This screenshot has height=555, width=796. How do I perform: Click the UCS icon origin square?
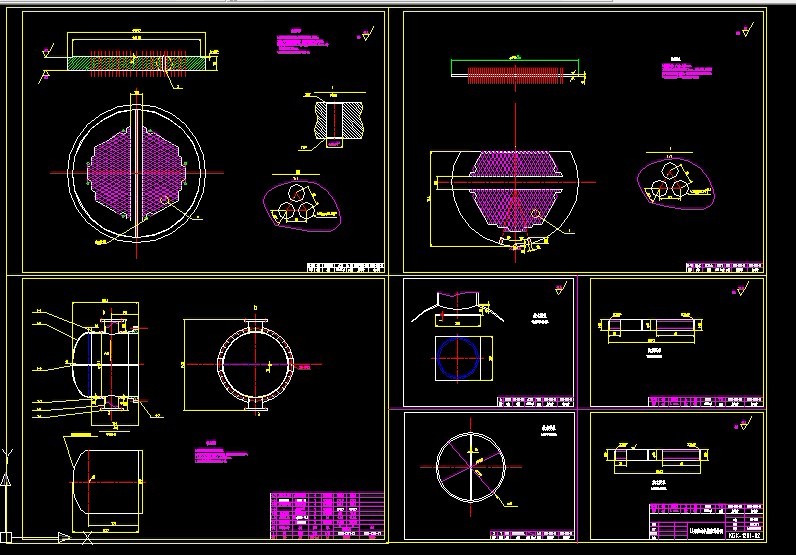(x=6, y=537)
